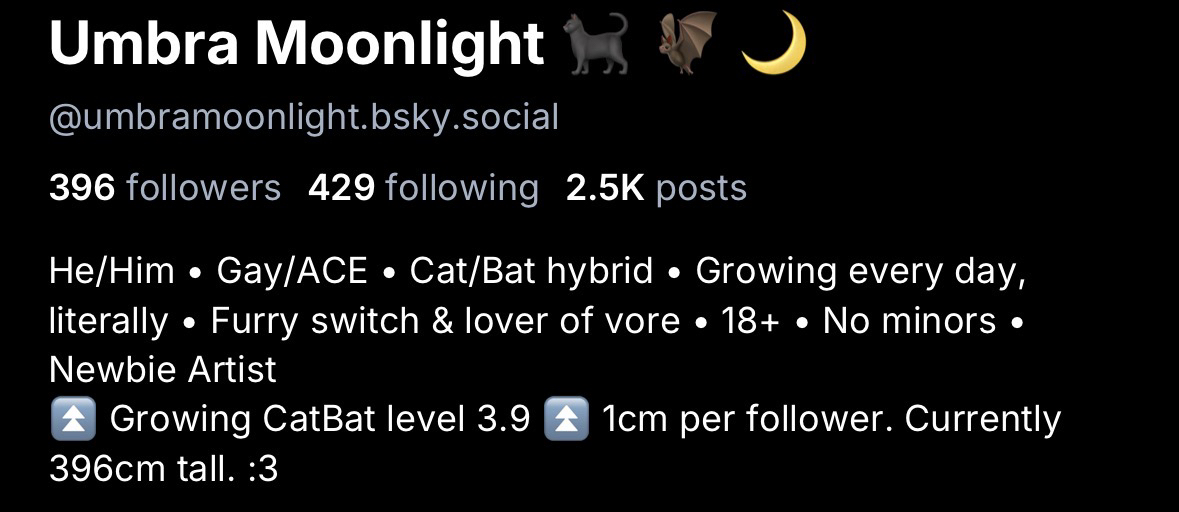This screenshot has height=512, width=1179.
Task: Click the No minors text
Action: coord(909,321)
